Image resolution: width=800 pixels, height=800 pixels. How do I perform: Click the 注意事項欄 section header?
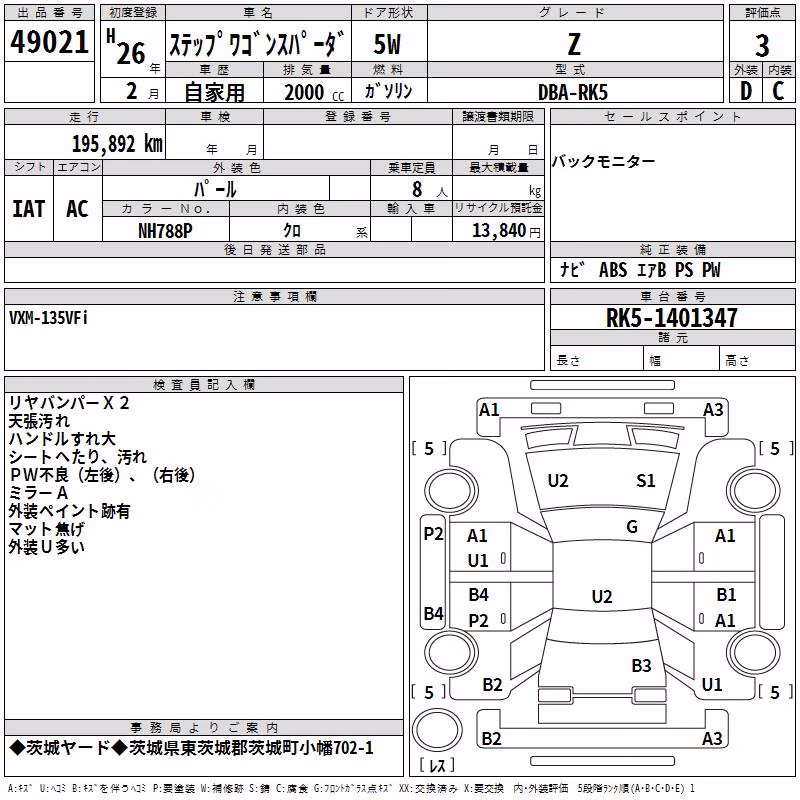pyautogui.click(x=274, y=296)
